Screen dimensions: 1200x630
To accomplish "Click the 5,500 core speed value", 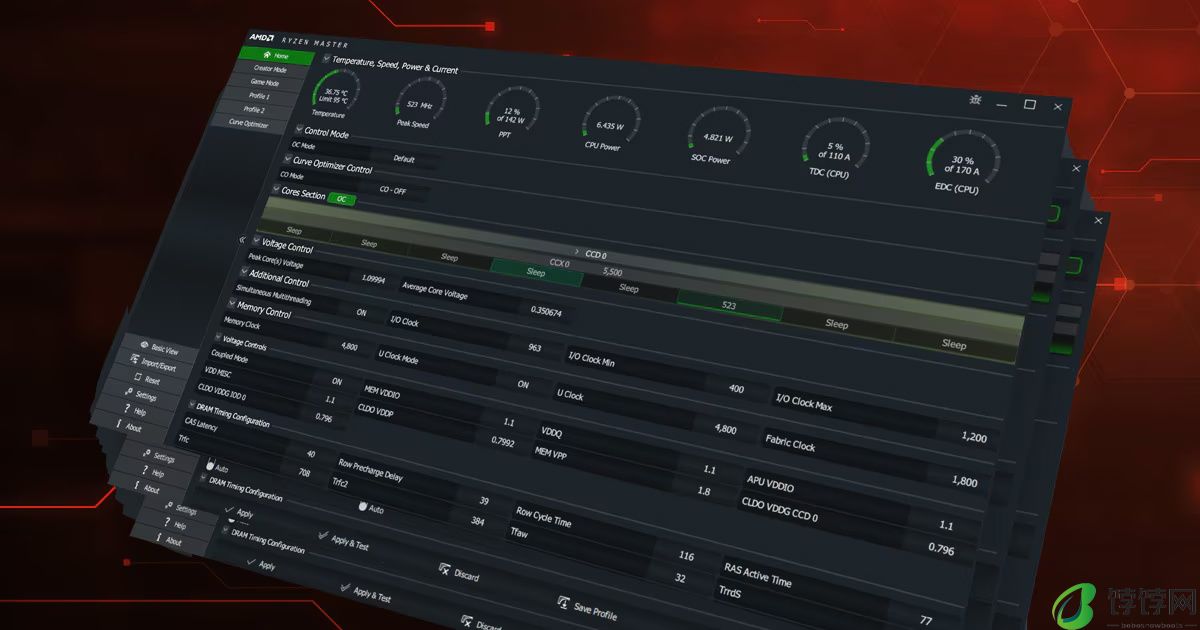I will click(x=612, y=271).
